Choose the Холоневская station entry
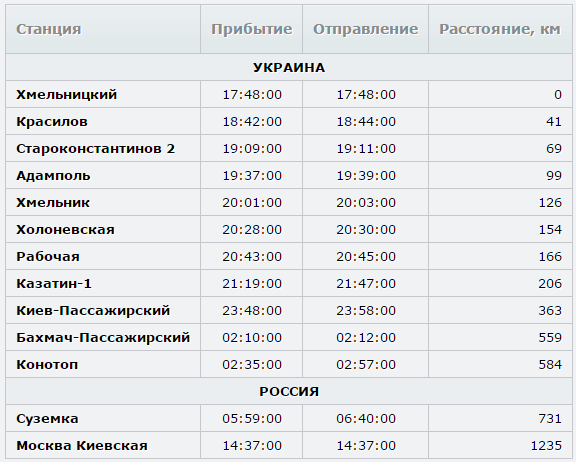The width and height of the screenshot is (576, 462). (x=65, y=230)
